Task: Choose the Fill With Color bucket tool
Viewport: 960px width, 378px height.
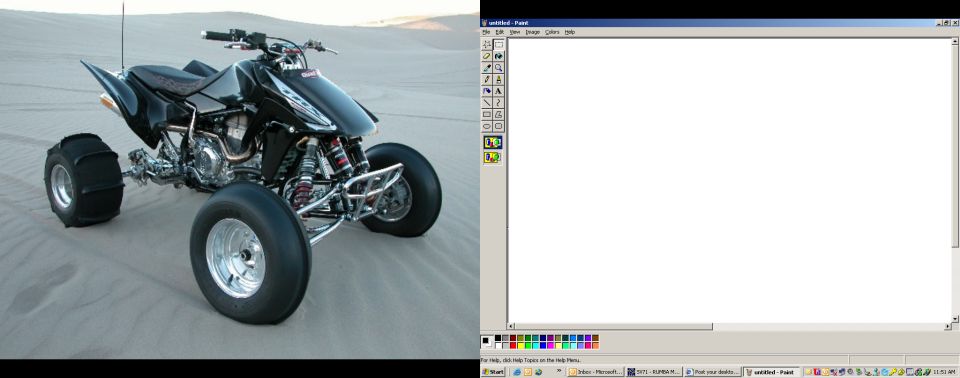Action: (x=498, y=56)
